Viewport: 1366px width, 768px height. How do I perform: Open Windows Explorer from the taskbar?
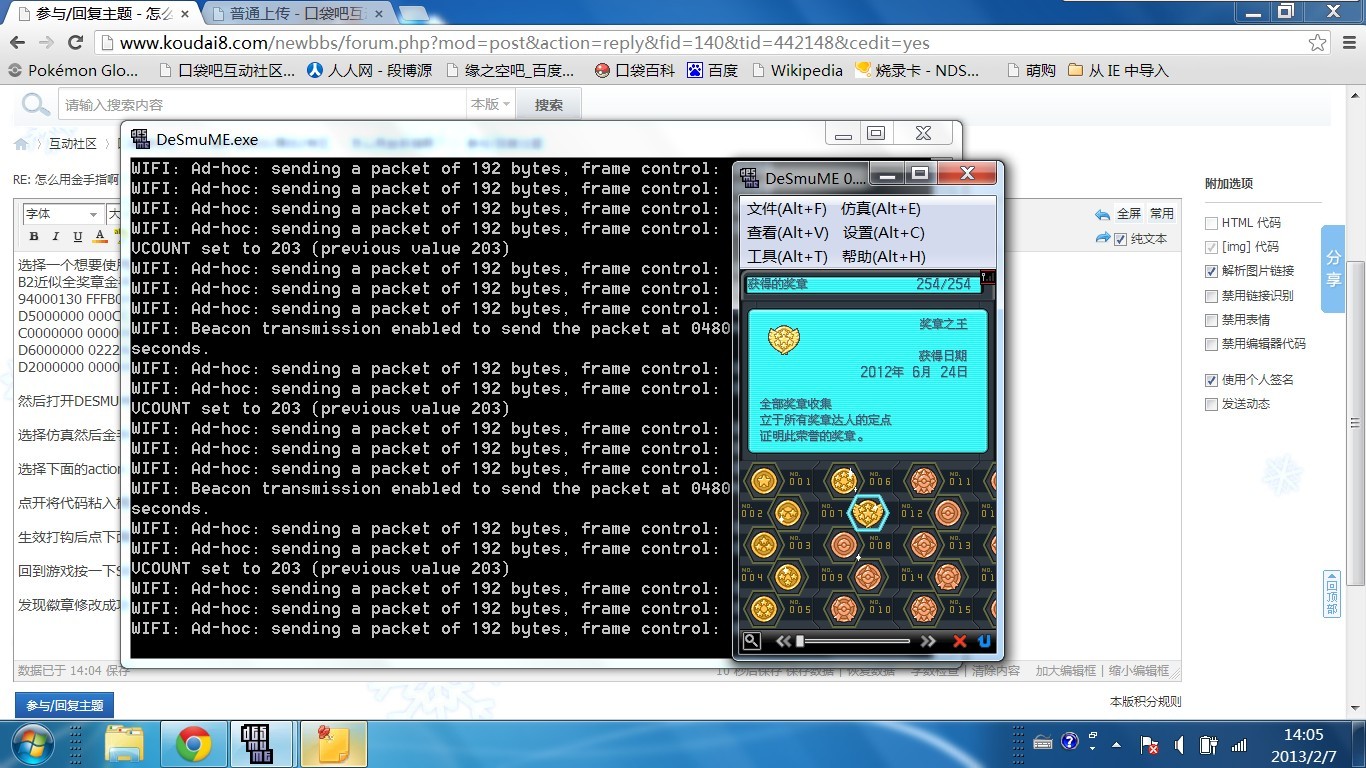[125, 744]
